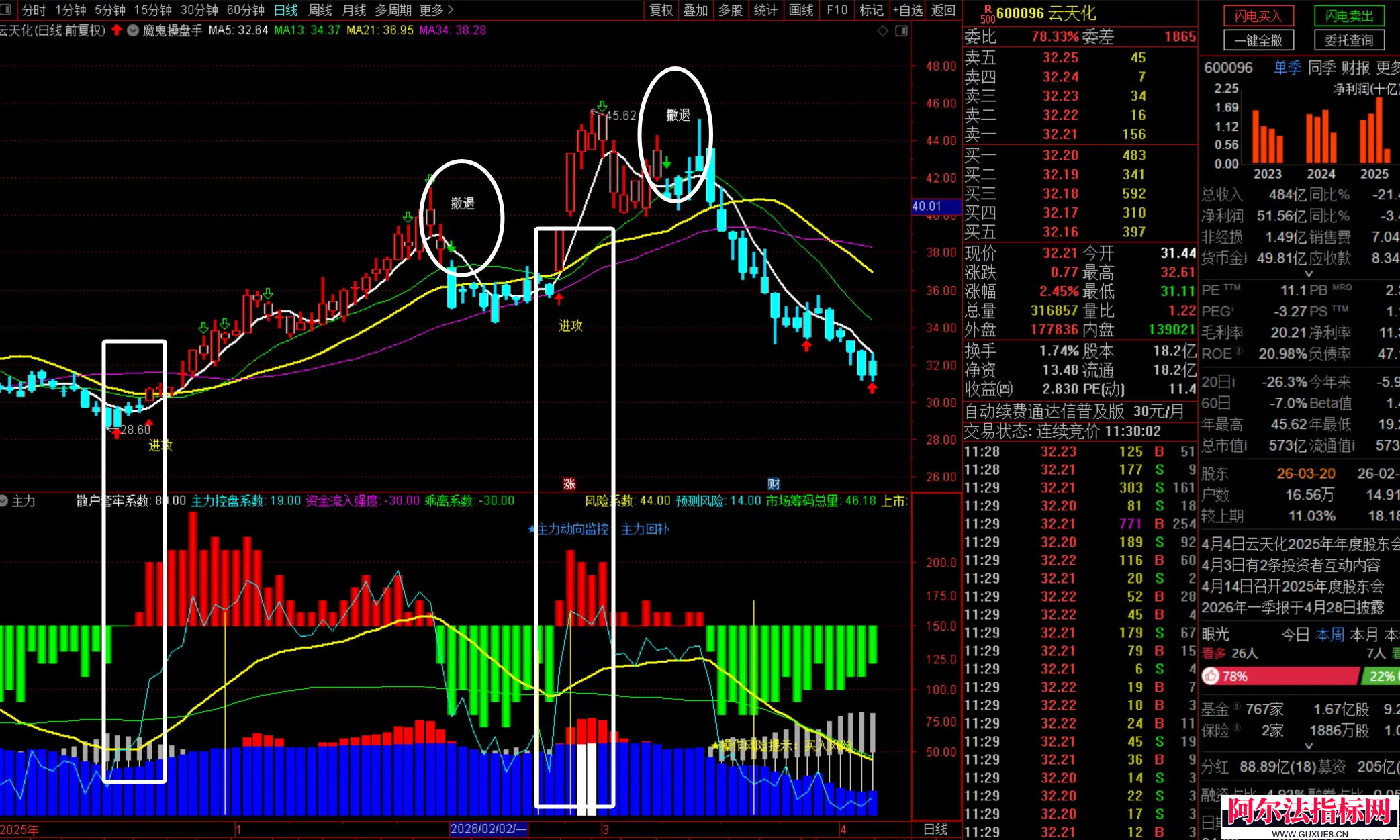
Task: Click the 标记 mark button
Action: 872,10
